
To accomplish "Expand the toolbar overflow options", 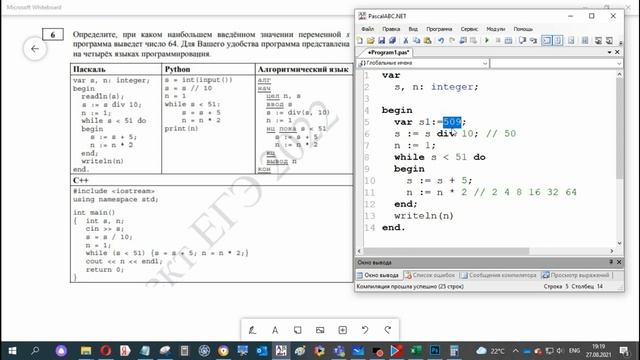I will point(620,42).
